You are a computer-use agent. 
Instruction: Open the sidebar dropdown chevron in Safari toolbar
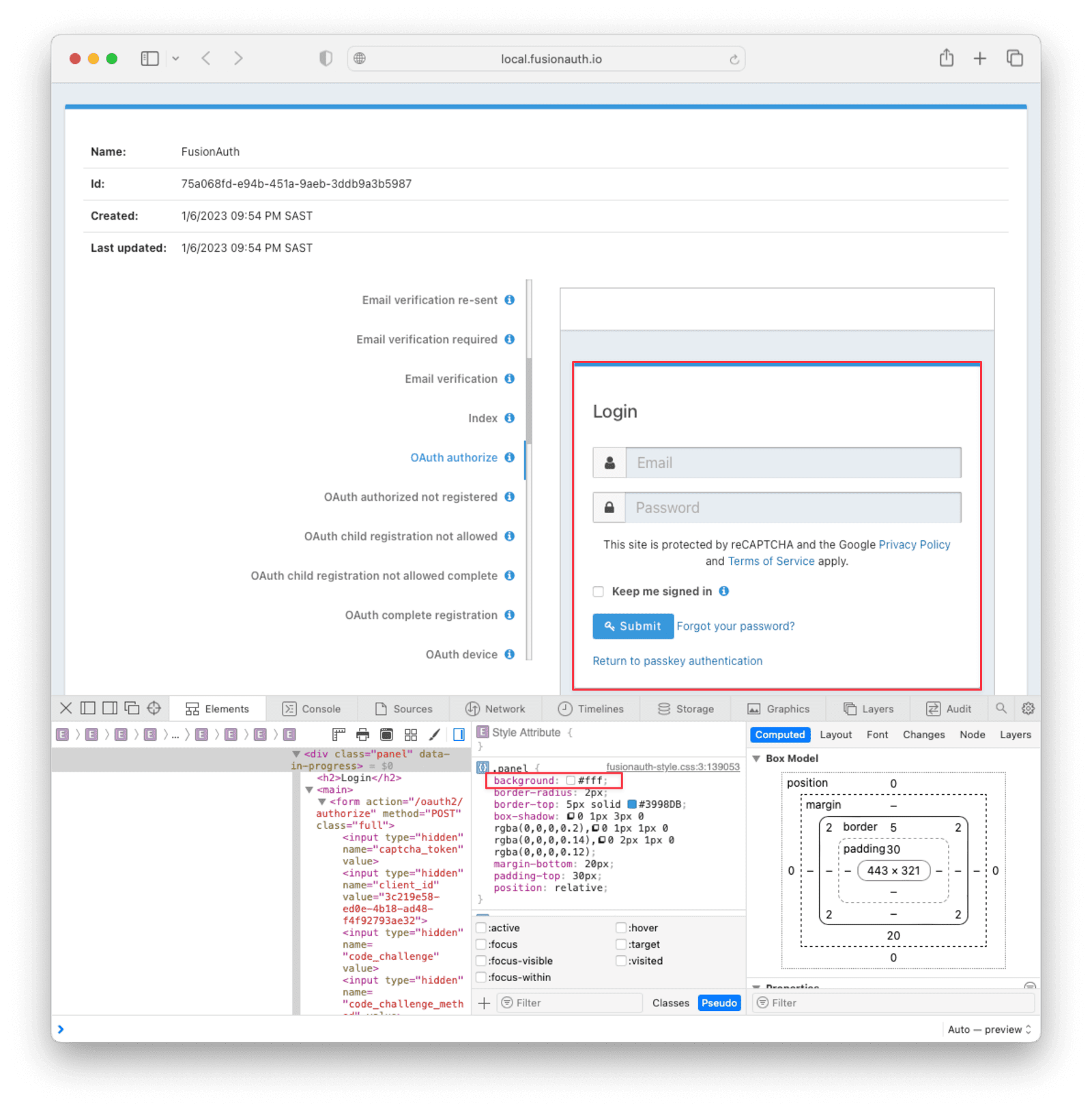175,59
